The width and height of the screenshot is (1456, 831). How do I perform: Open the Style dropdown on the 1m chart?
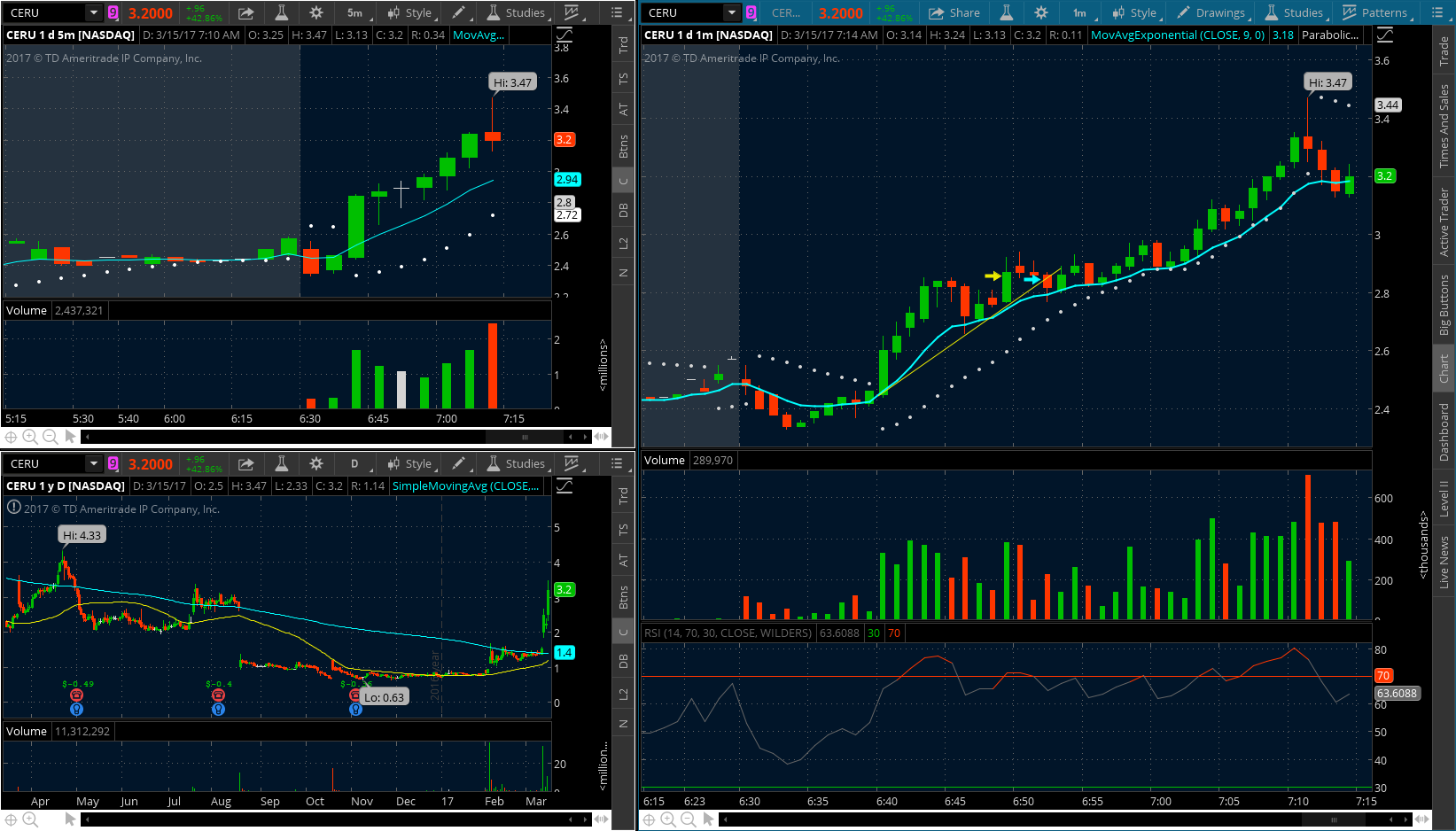1137,12
